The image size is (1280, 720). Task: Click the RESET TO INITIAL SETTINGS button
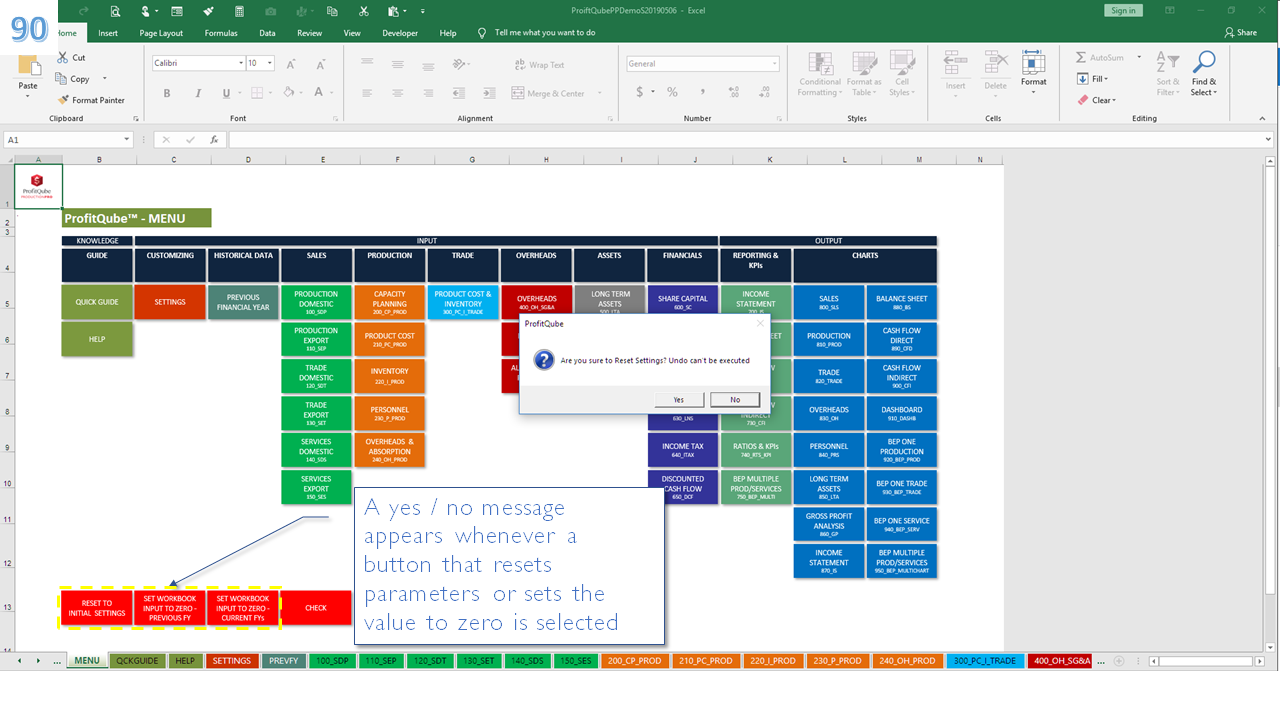click(x=97, y=608)
